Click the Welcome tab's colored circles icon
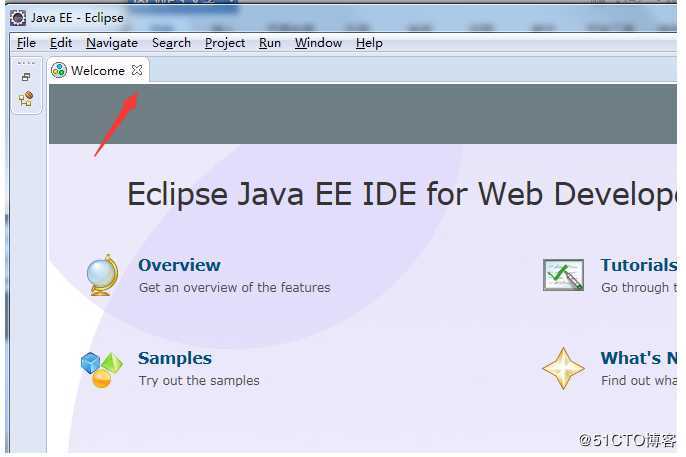The width and height of the screenshot is (686, 457). [59, 70]
